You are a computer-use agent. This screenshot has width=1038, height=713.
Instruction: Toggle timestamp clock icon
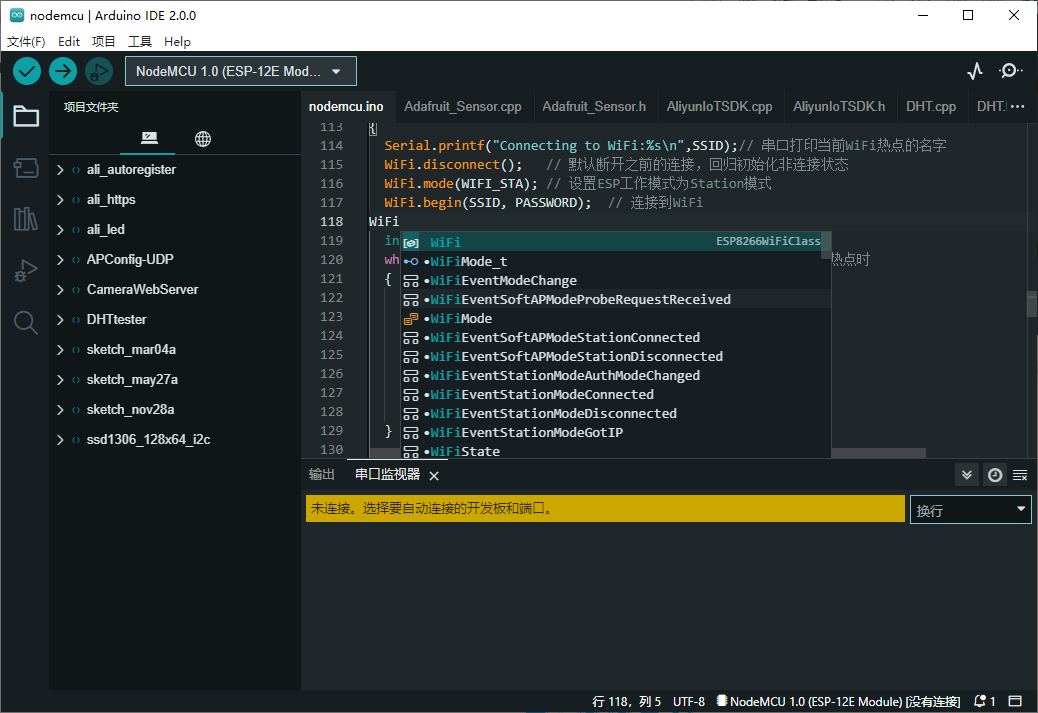tap(994, 475)
